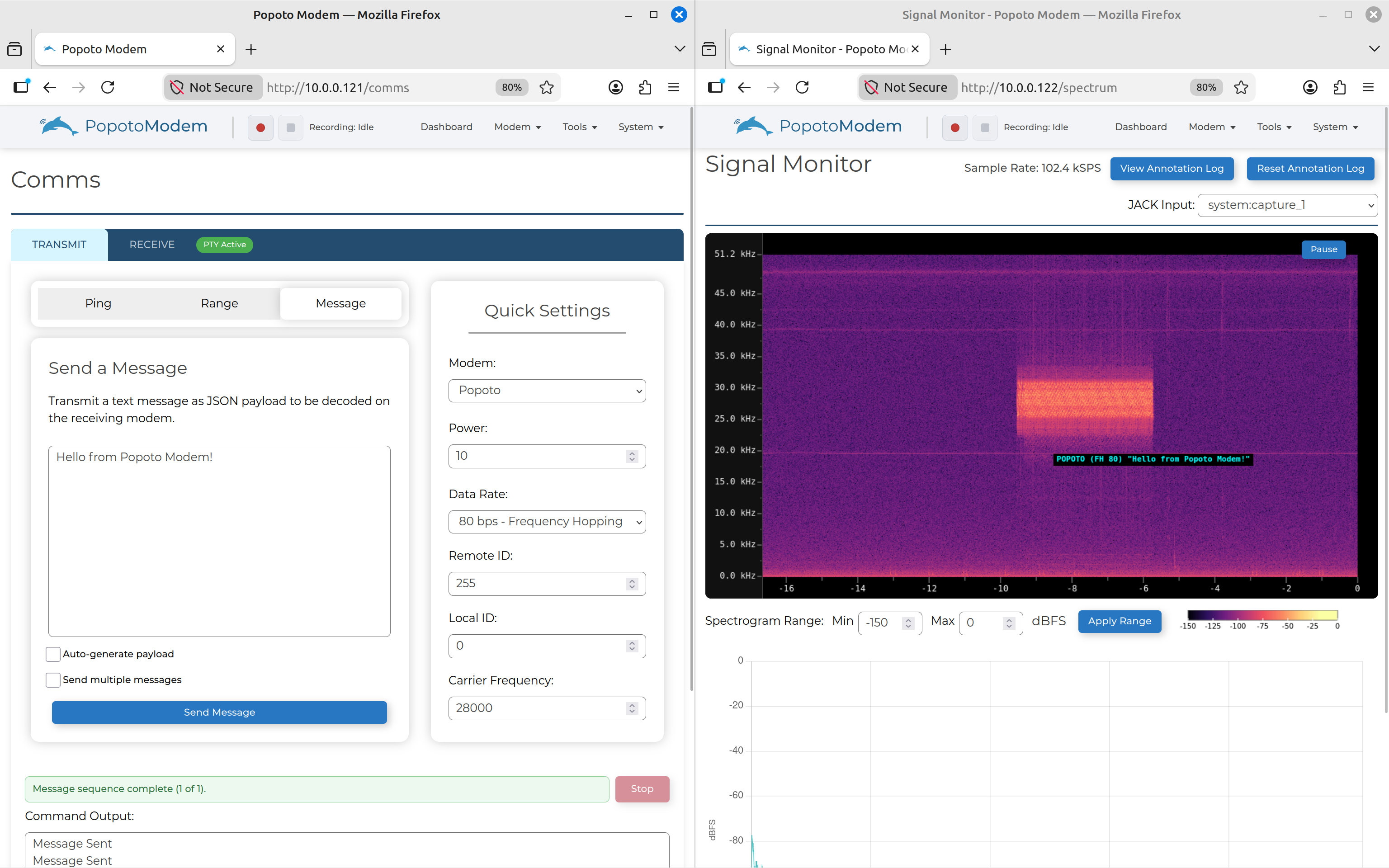This screenshot has height=868, width=1389.
Task: Open extensions in left Firefox window
Action: (645, 87)
